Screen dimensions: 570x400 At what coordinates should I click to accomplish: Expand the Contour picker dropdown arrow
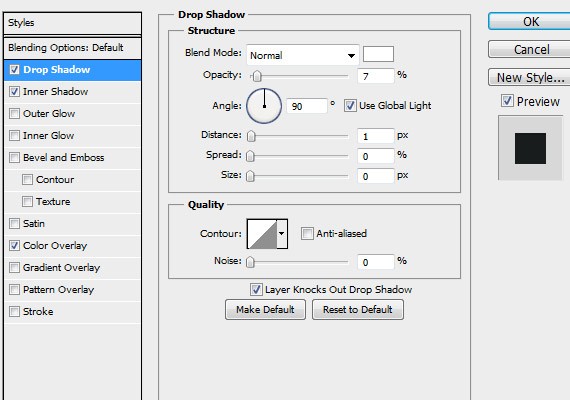click(x=282, y=234)
